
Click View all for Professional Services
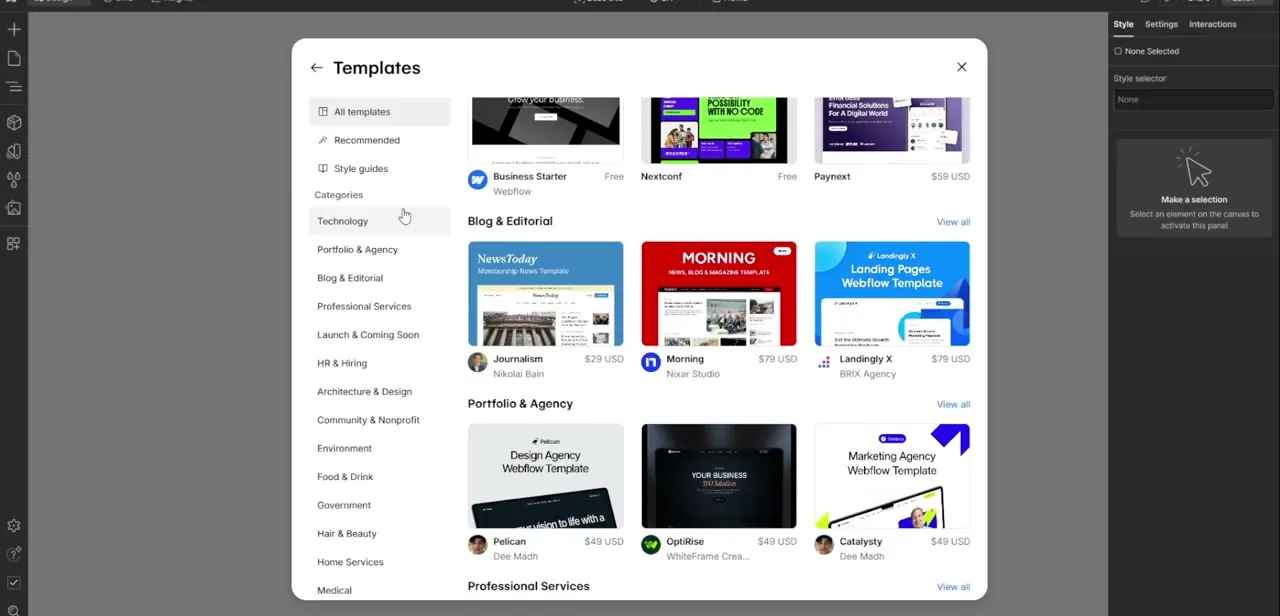click(953, 587)
